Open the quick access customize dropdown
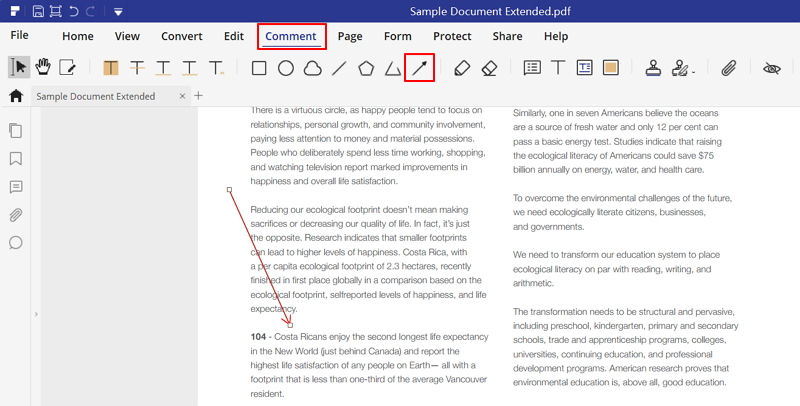The width and height of the screenshot is (800, 406). 118,12
